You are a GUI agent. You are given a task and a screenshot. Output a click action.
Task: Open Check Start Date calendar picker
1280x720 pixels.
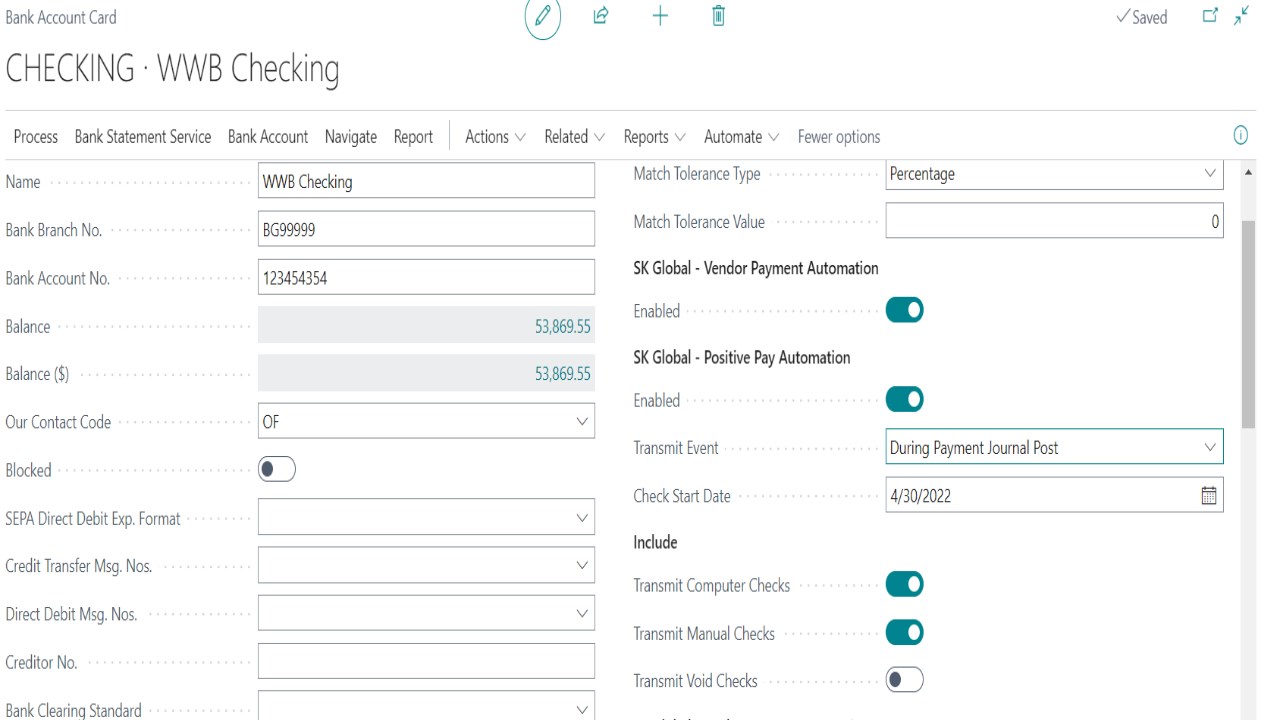[x=1208, y=496]
